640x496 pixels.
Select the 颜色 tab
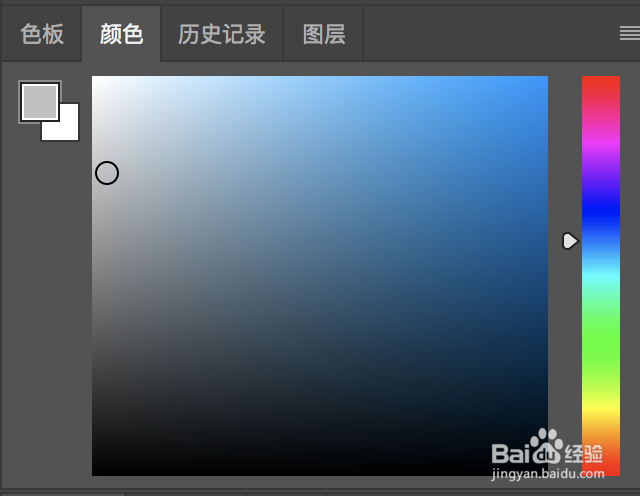pyautogui.click(x=121, y=34)
